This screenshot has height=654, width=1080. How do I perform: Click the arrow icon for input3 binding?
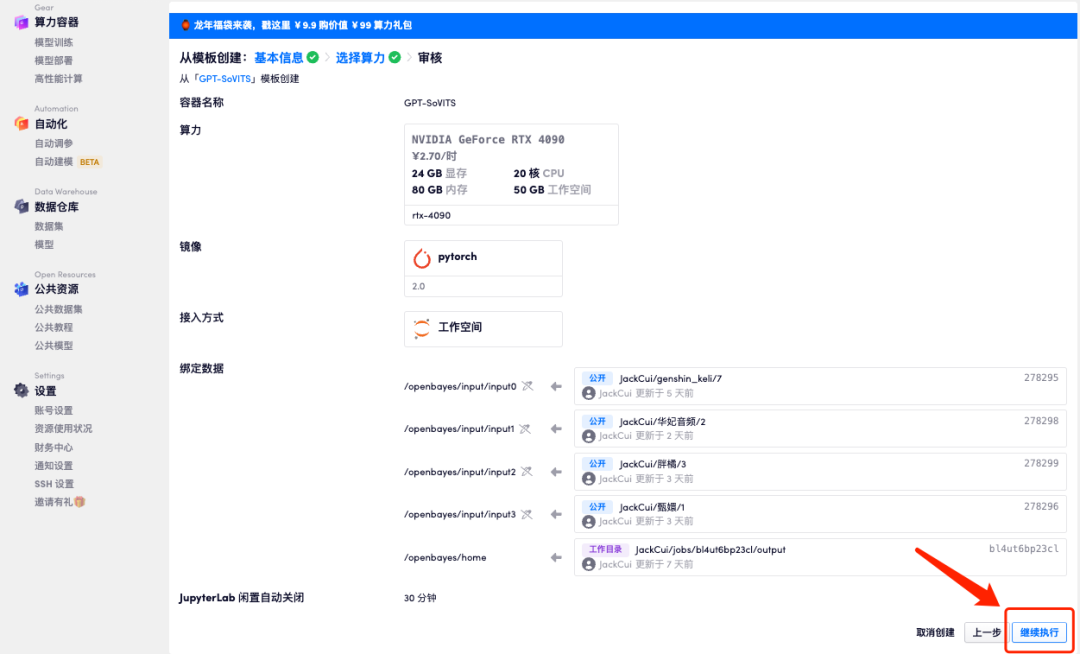click(556, 515)
